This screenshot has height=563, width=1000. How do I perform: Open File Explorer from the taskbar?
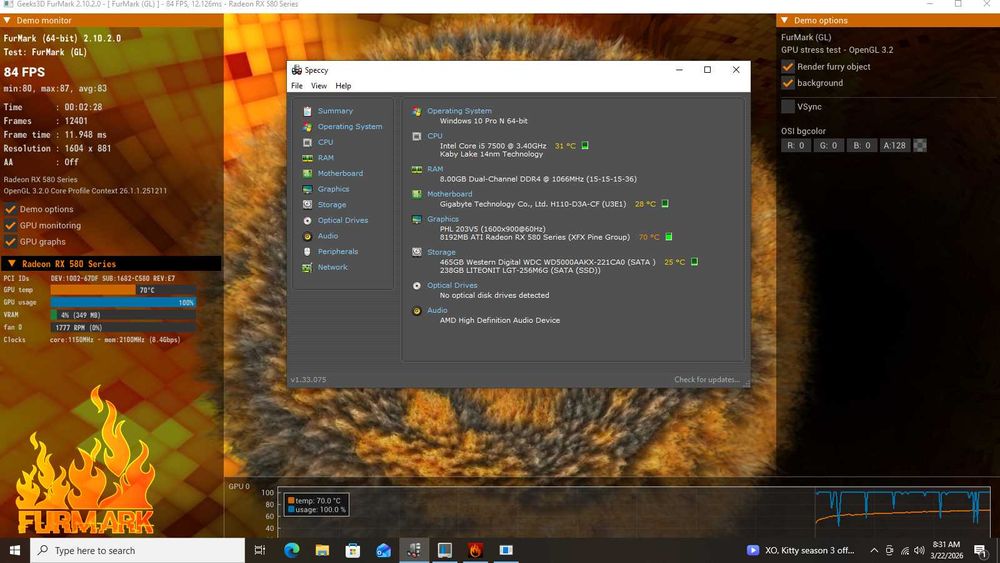click(x=322, y=550)
